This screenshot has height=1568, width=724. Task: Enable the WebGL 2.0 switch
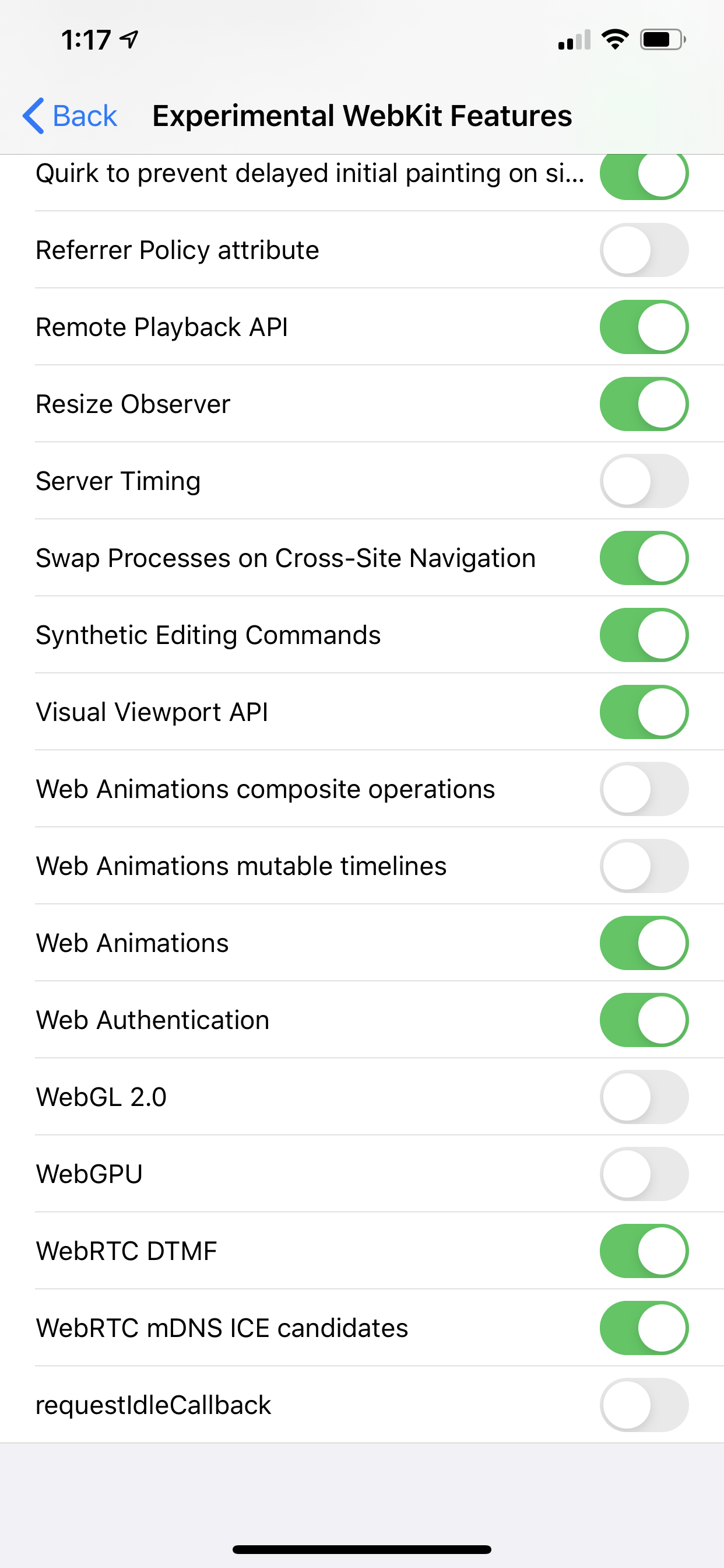[644, 1097]
